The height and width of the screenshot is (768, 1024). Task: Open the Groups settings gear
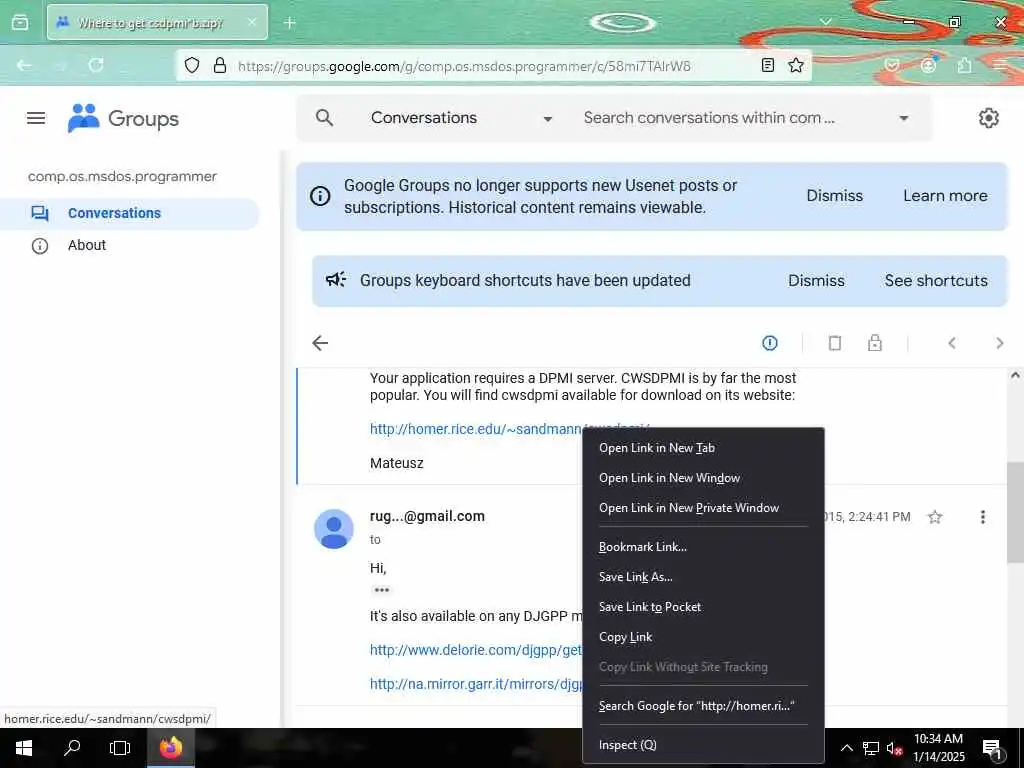pos(988,118)
